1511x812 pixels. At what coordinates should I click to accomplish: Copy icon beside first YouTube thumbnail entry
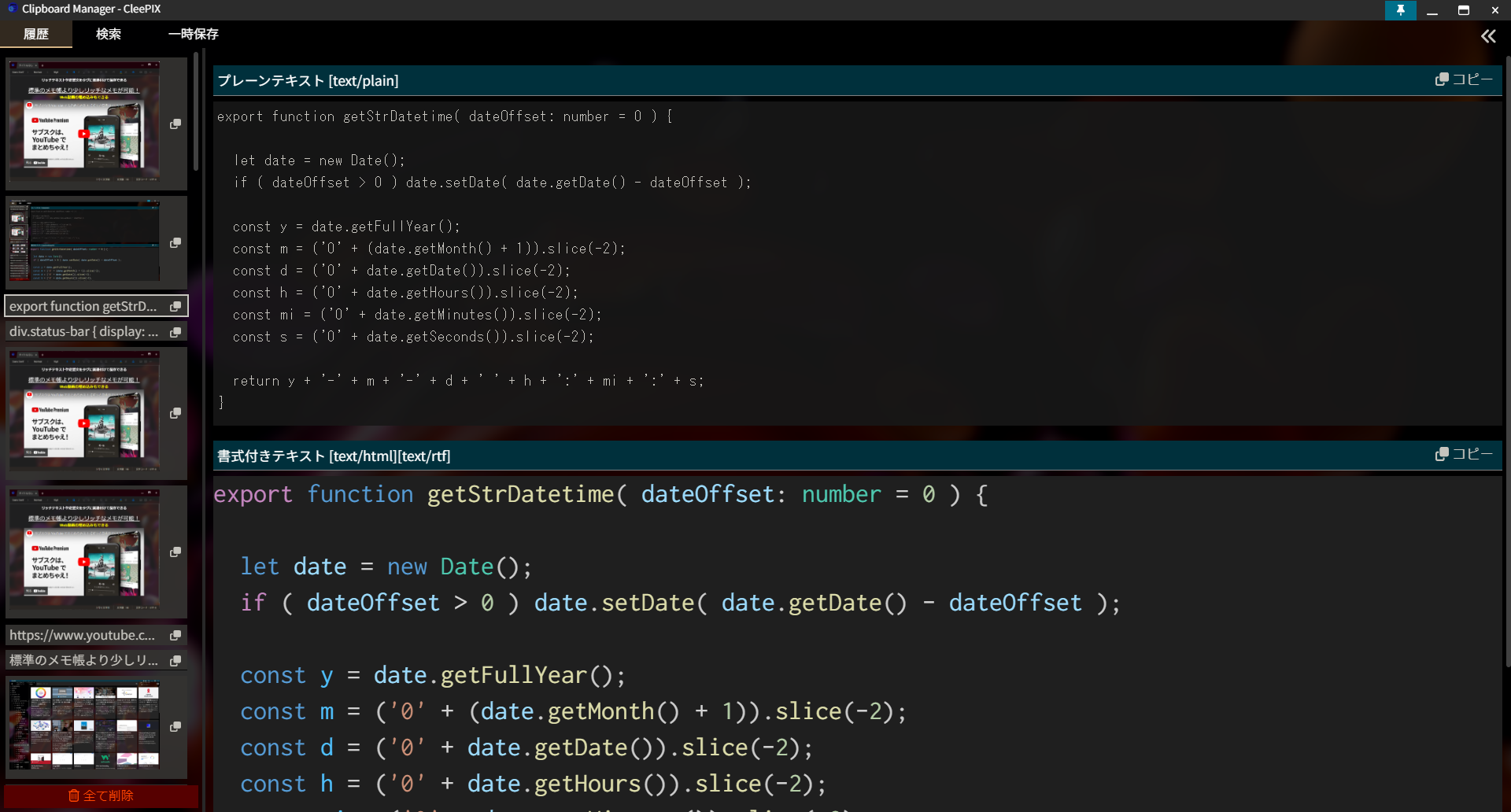(x=175, y=124)
